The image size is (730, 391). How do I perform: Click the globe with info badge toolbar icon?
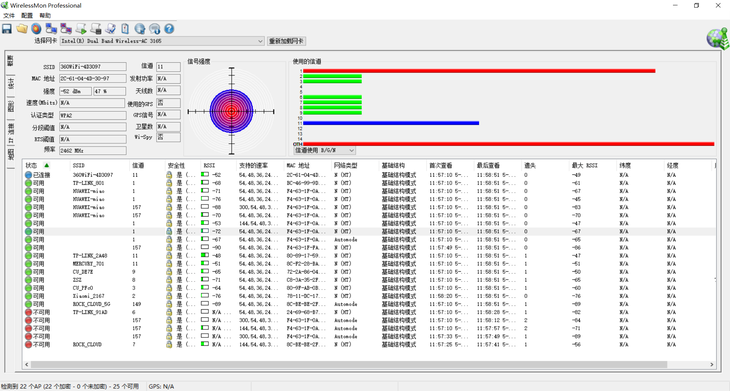155,29
